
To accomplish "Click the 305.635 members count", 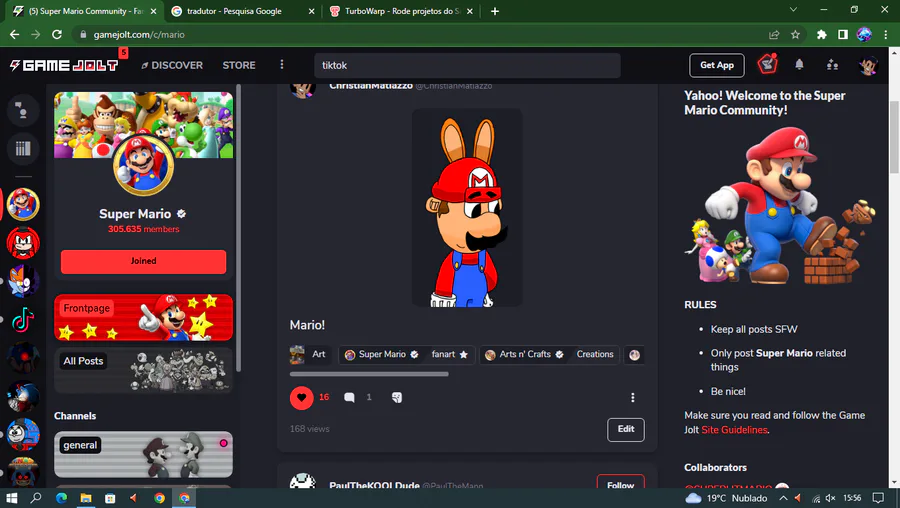I will point(143,229).
